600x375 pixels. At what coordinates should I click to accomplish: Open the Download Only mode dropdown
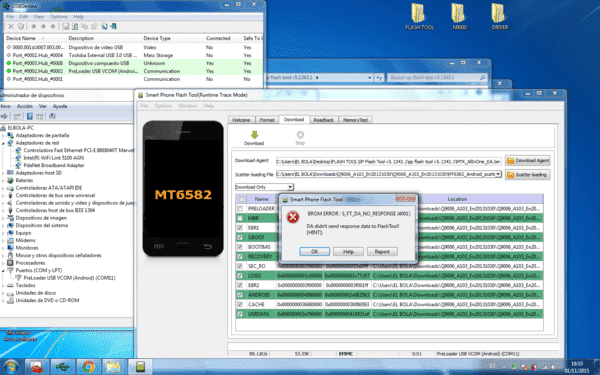point(290,187)
